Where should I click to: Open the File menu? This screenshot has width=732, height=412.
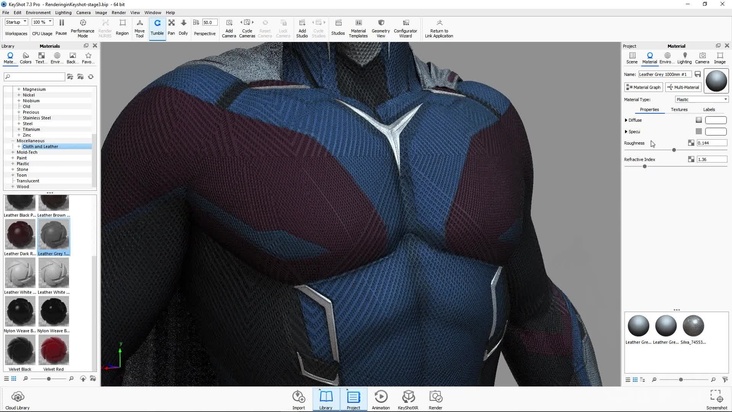click(x=6, y=13)
